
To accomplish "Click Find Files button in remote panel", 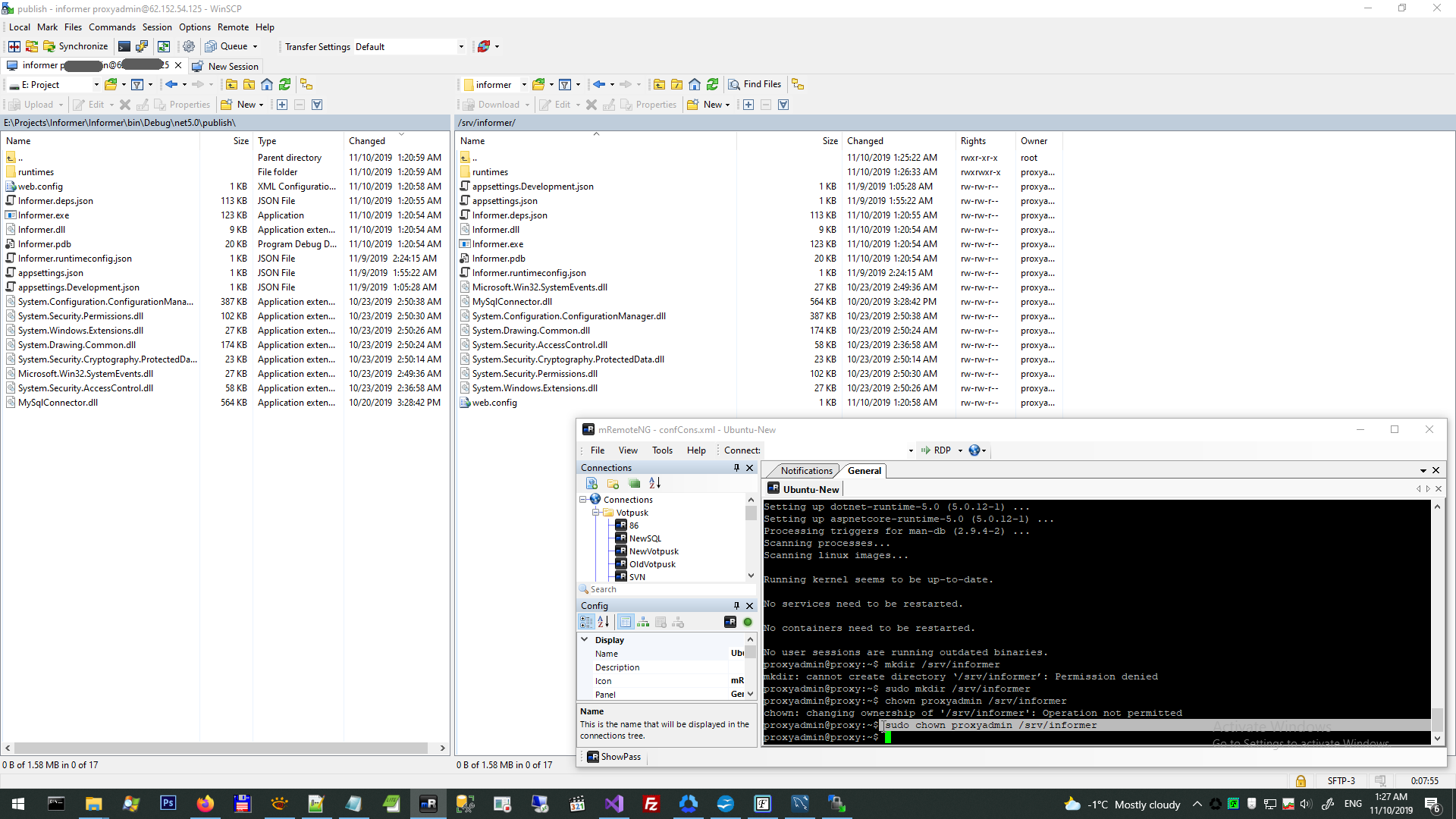I will click(x=755, y=84).
